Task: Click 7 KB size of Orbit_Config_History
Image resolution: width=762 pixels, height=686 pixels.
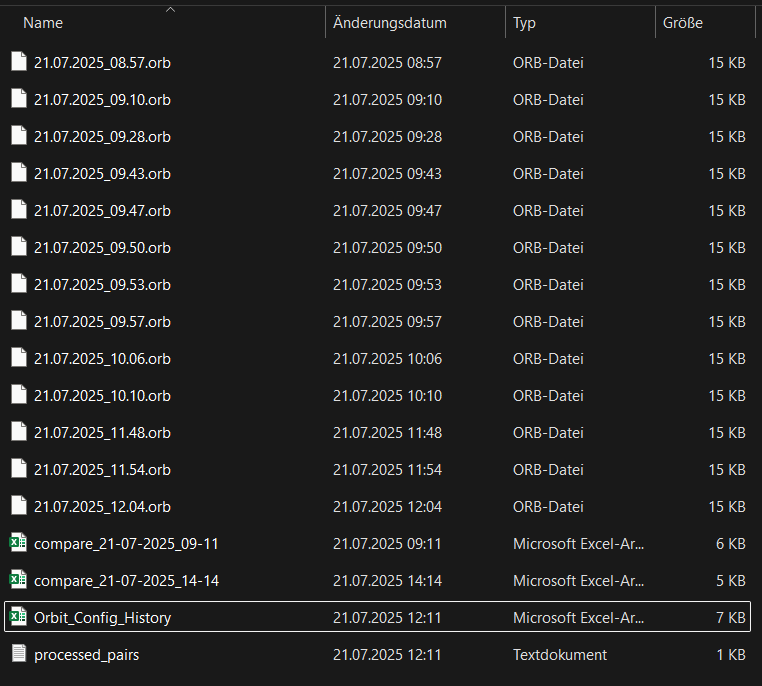Action: pos(730,617)
